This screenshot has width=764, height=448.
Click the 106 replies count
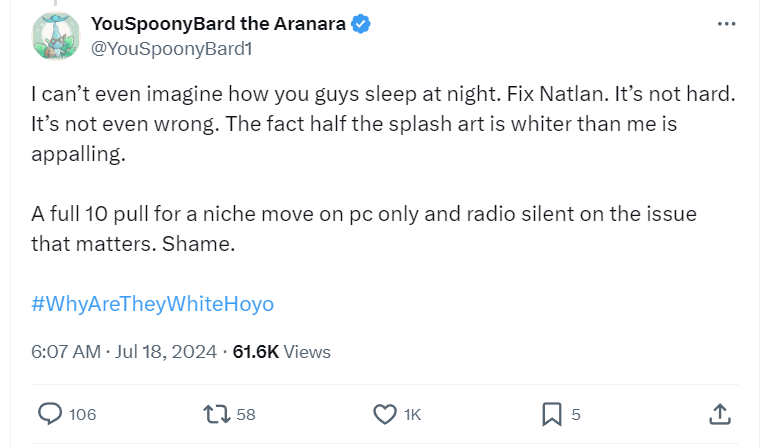tap(83, 414)
